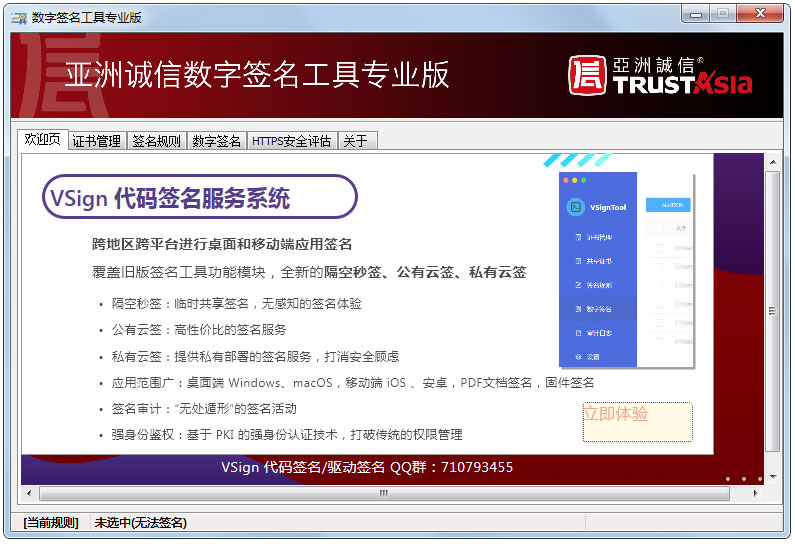Click the horizontal scrollbar right arrow
The width and height of the screenshot is (795, 544).
coord(755,493)
